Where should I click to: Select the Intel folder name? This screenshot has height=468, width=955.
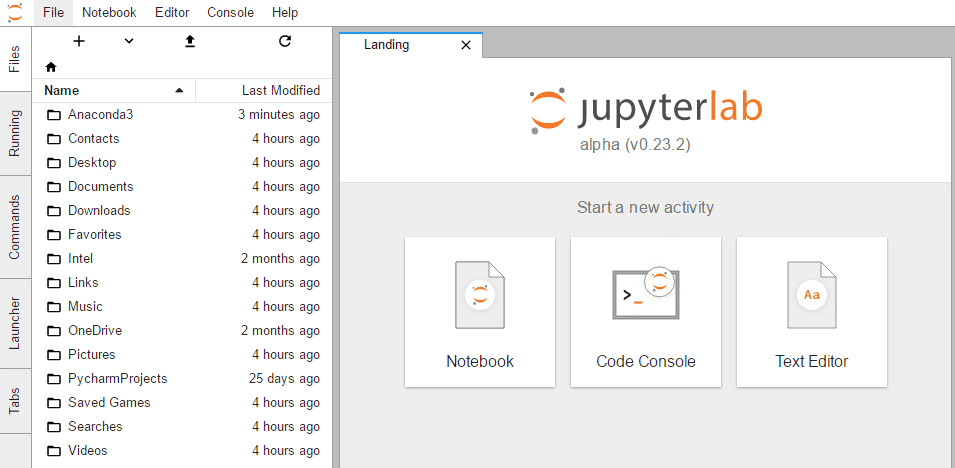pos(80,258)
